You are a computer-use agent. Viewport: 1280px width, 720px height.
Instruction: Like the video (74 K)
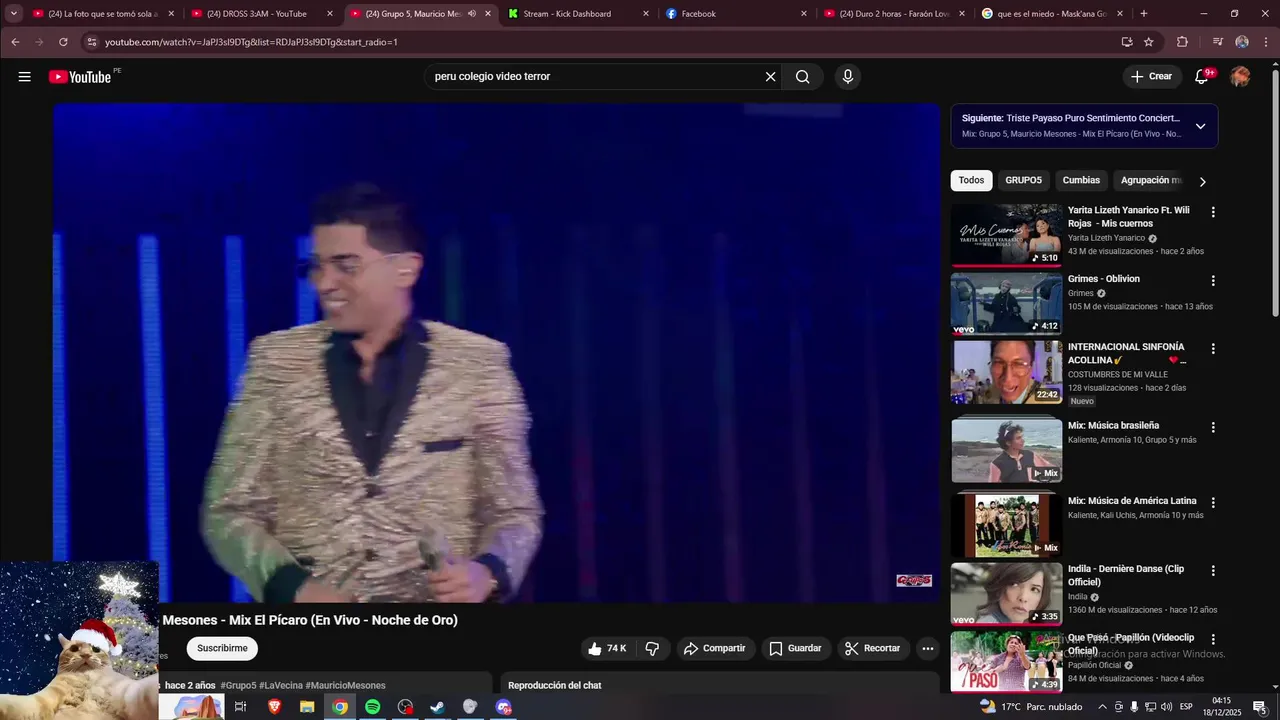pos(607,648)
